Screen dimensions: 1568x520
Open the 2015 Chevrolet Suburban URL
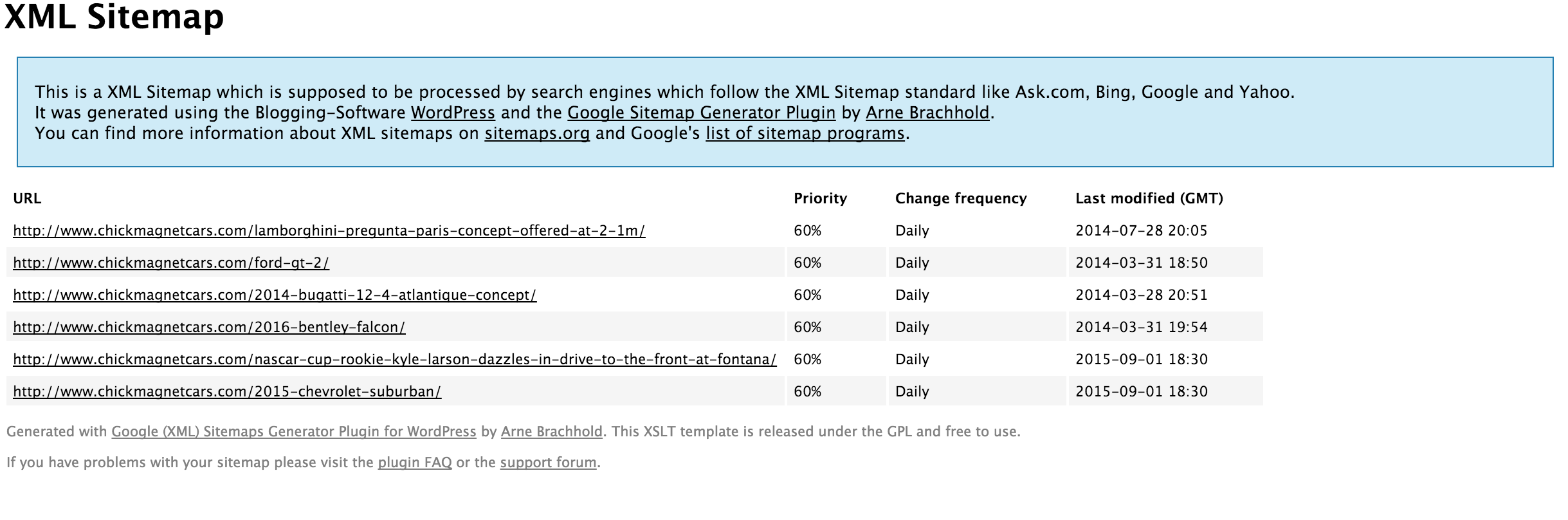[x=227, y=391]
